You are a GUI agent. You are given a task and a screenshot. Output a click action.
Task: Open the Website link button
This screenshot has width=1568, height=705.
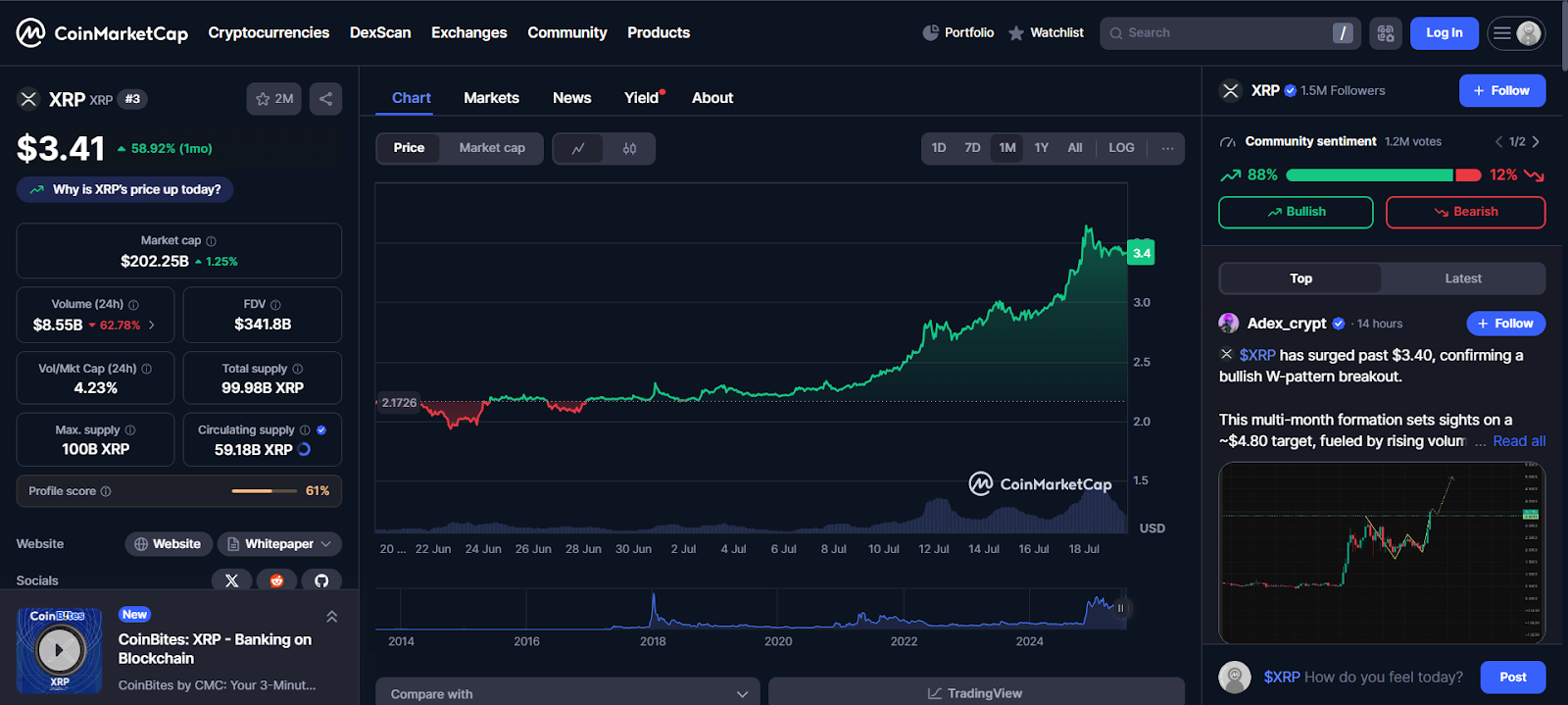pos(168,544)
